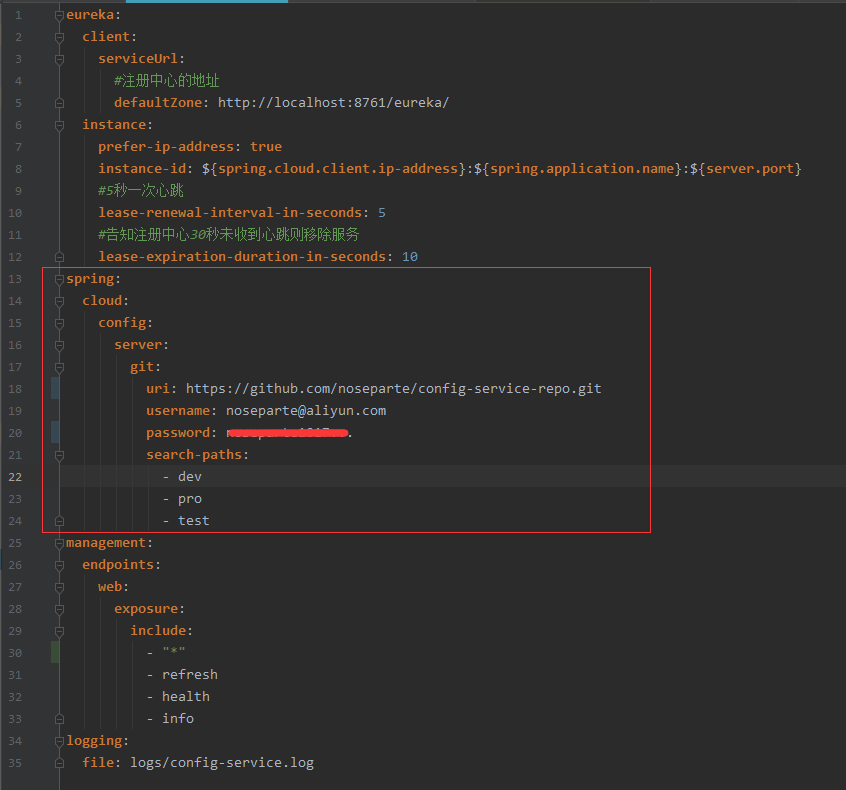Click the logs/config-service.log value
The width and height of the screenshot is (846, 790).
222,763
